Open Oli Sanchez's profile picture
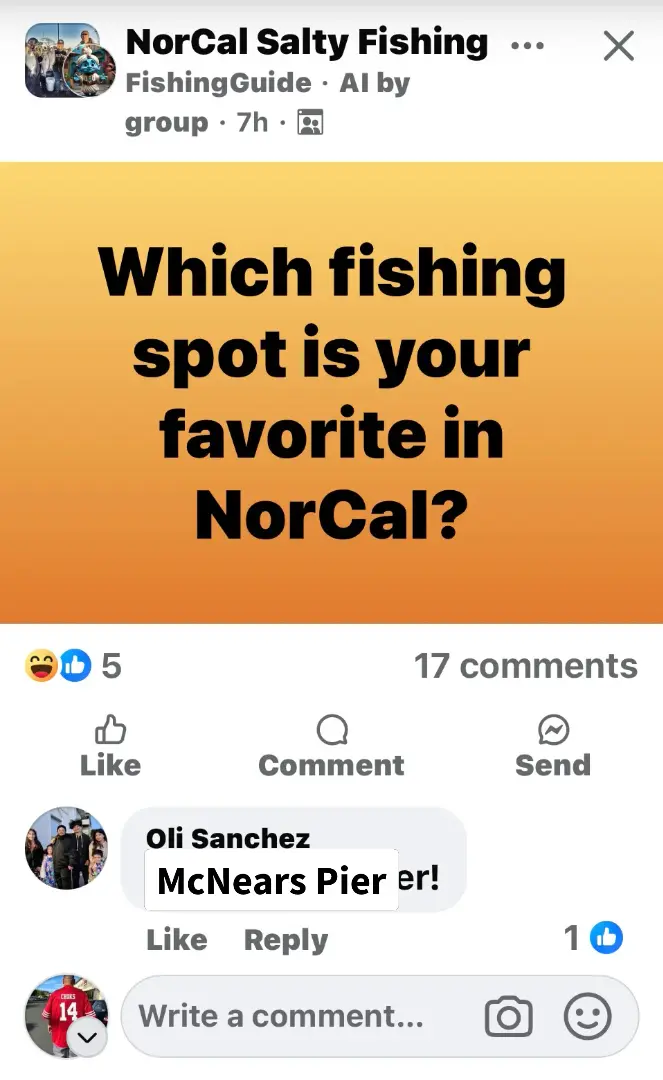The width and height of the screenshot is (663, 1080). (x=65, y=848)
